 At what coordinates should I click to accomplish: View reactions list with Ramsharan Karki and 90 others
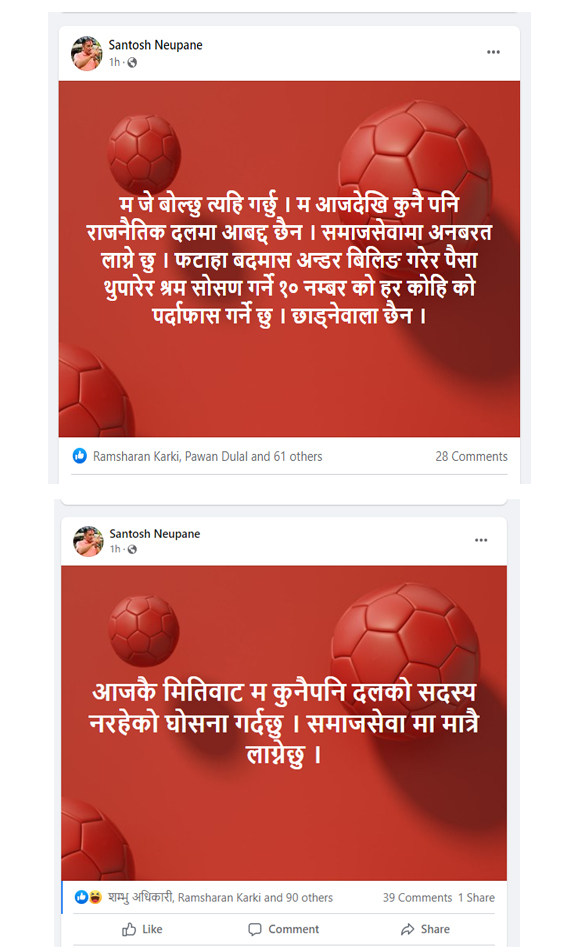coord(220,897)
